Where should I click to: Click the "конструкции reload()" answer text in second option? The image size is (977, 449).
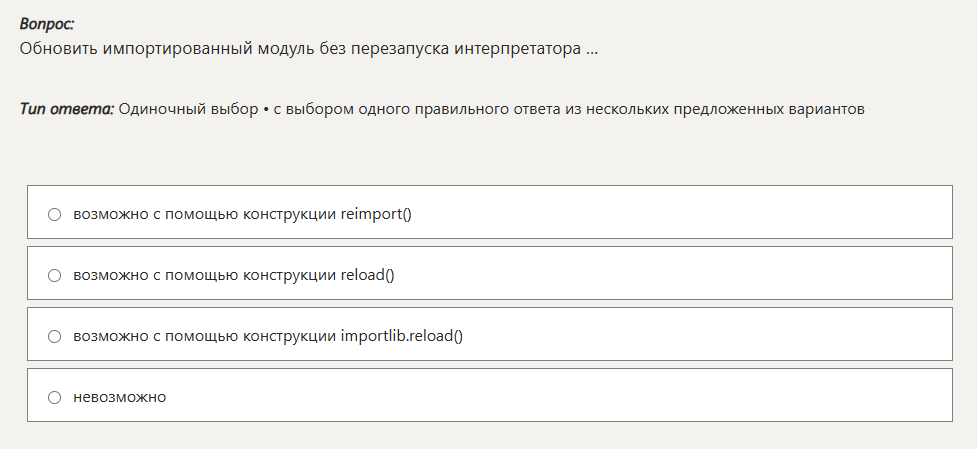point(320,275)
